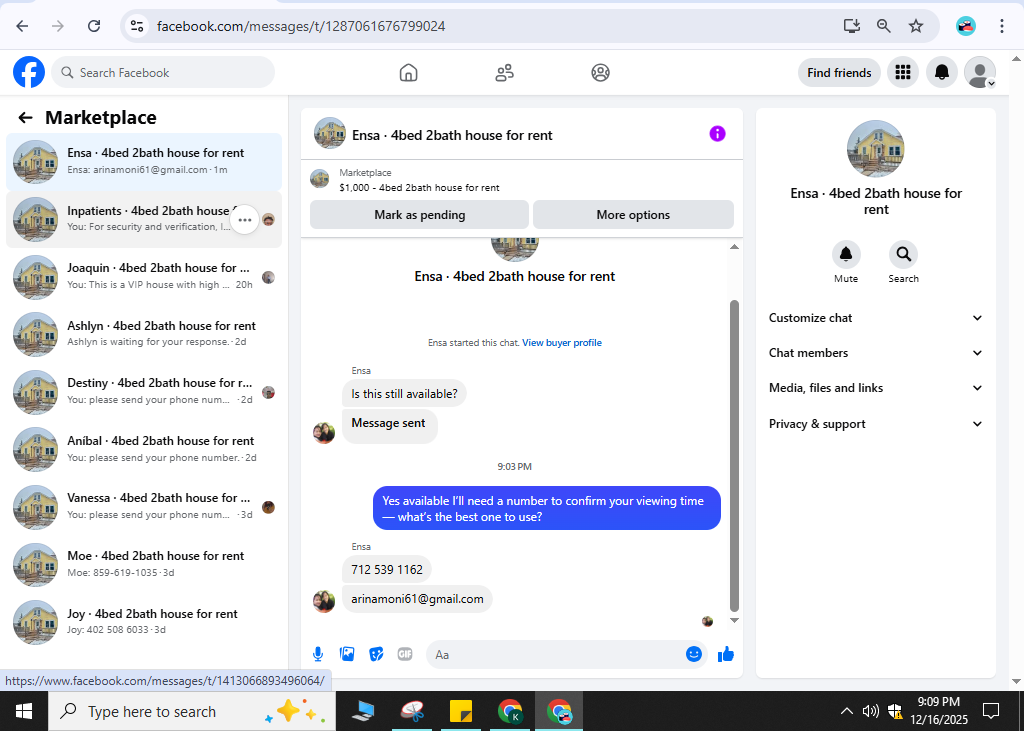1024x731 pixels.
Task: Click browser reload button
Action: [x=94, y=26]
